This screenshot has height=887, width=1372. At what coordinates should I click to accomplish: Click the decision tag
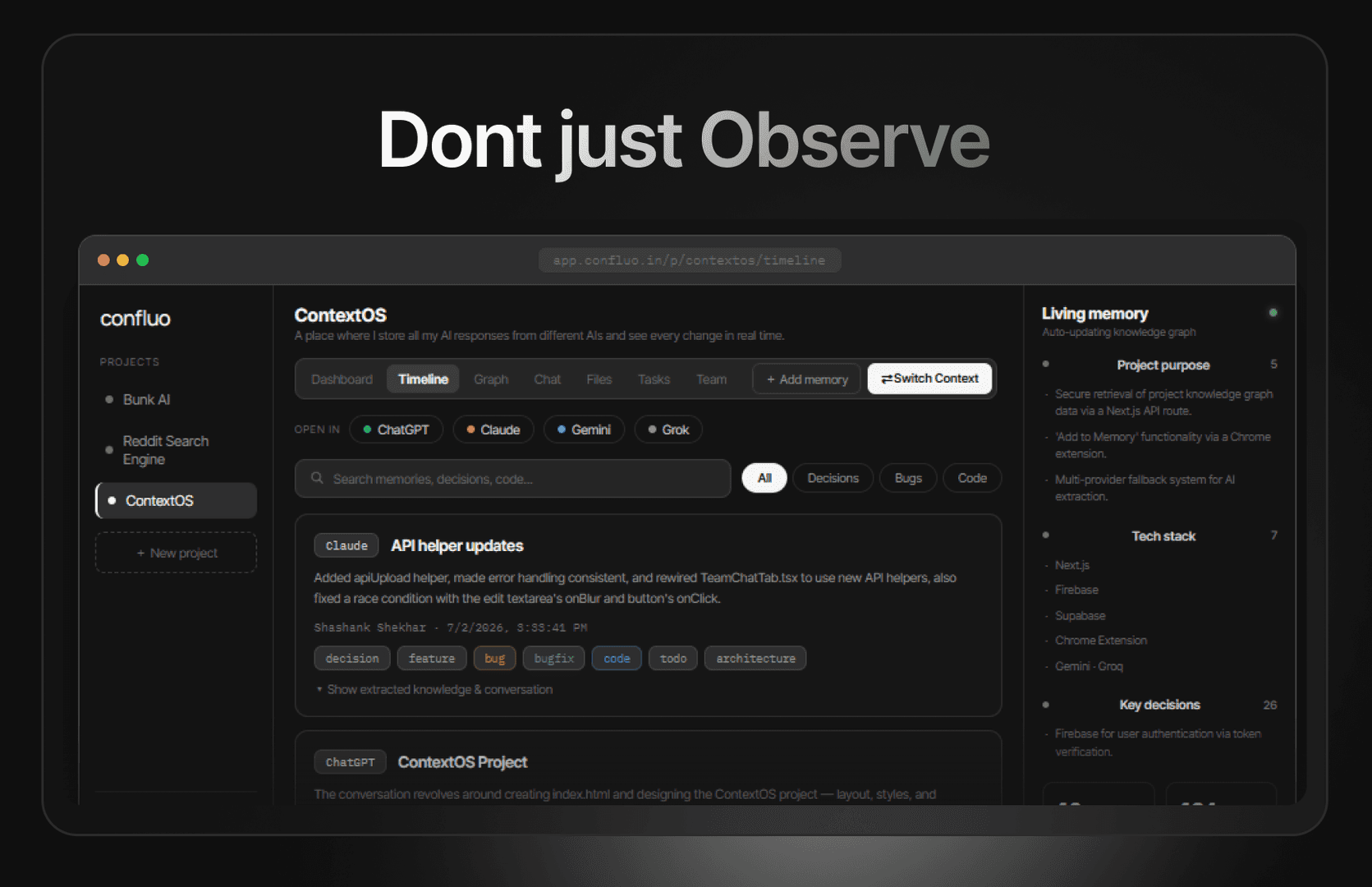click(352, 659)
